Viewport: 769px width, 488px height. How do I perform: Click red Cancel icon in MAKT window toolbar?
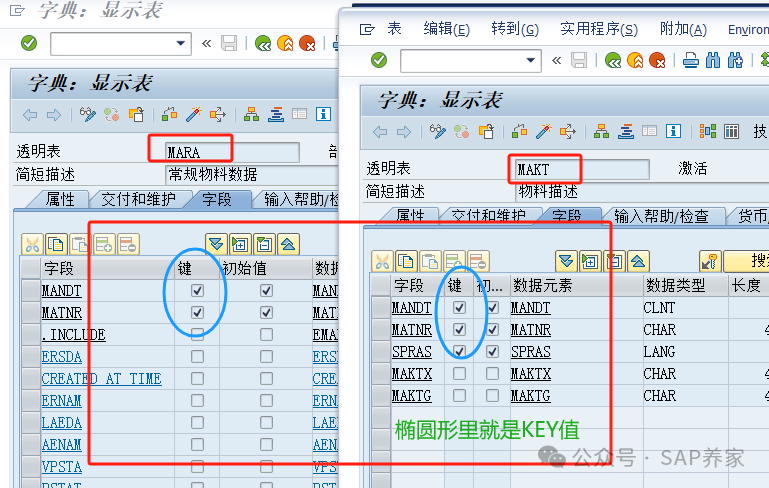tap(657, 61)
